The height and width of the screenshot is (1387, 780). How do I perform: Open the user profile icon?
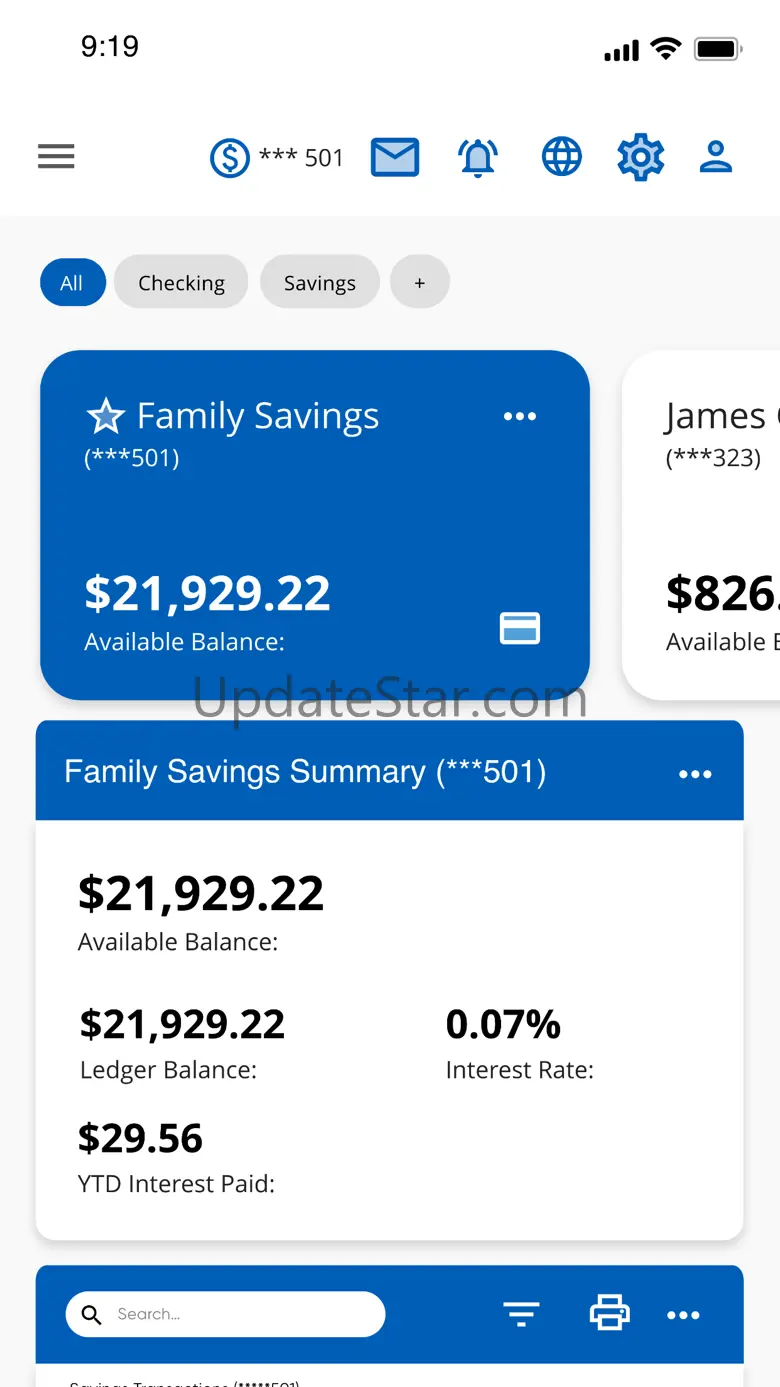(716, 157)
